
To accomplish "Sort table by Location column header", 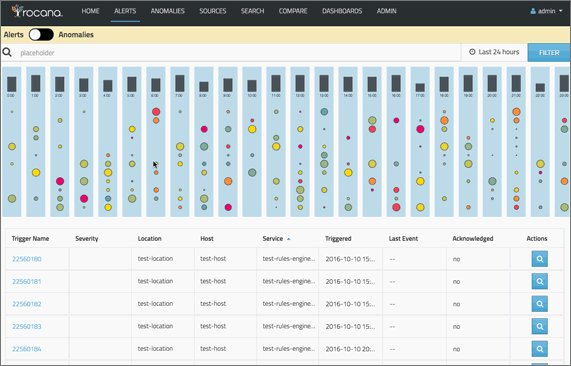I will [149, 239].
